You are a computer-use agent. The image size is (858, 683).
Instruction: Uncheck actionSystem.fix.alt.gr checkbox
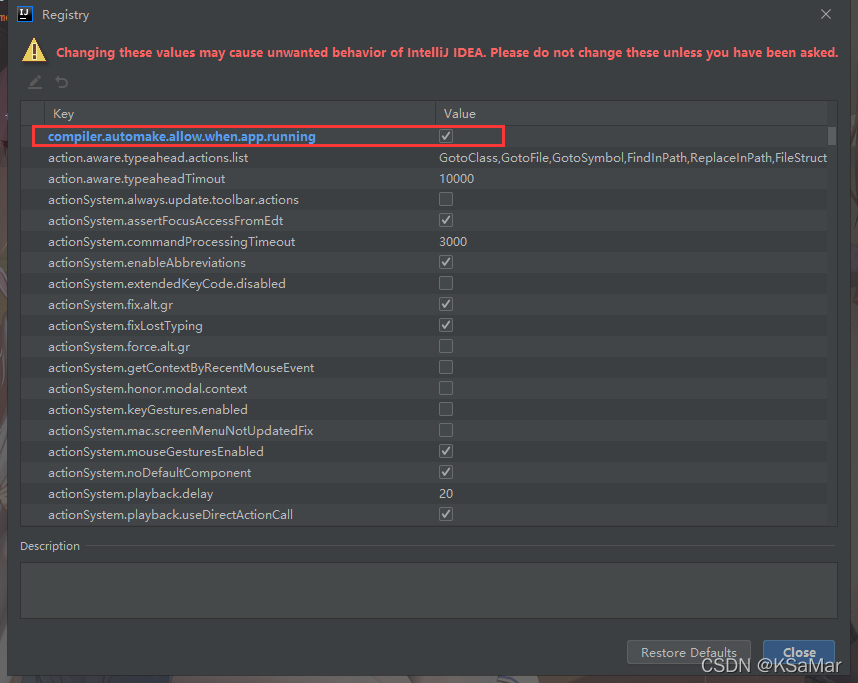pyautogui.click(x=446, y=304)
